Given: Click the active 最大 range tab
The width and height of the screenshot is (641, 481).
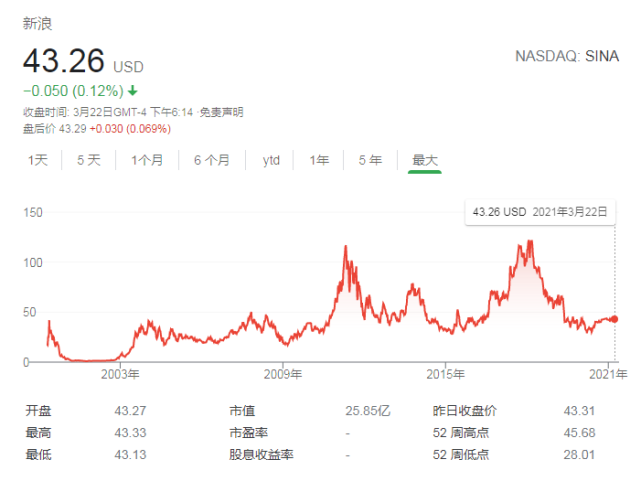Looking at the screenshot, I should [424, 160].
